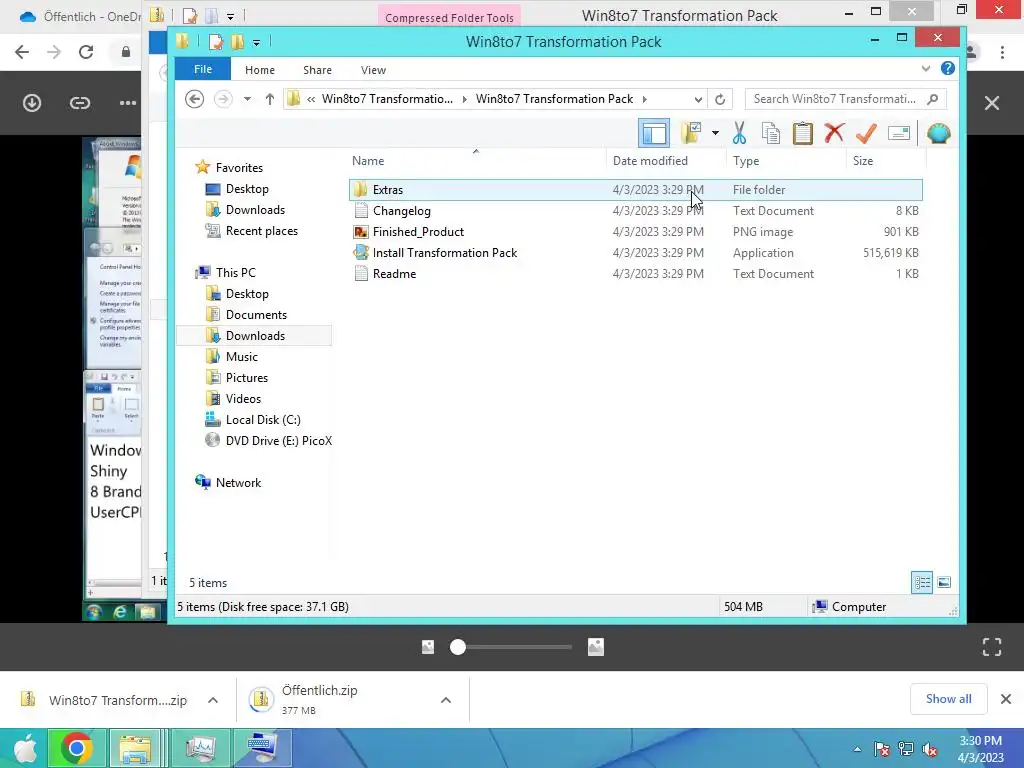Open Videos under This PC
Viewport: 1024px width, 768px height.
[243, 398]
